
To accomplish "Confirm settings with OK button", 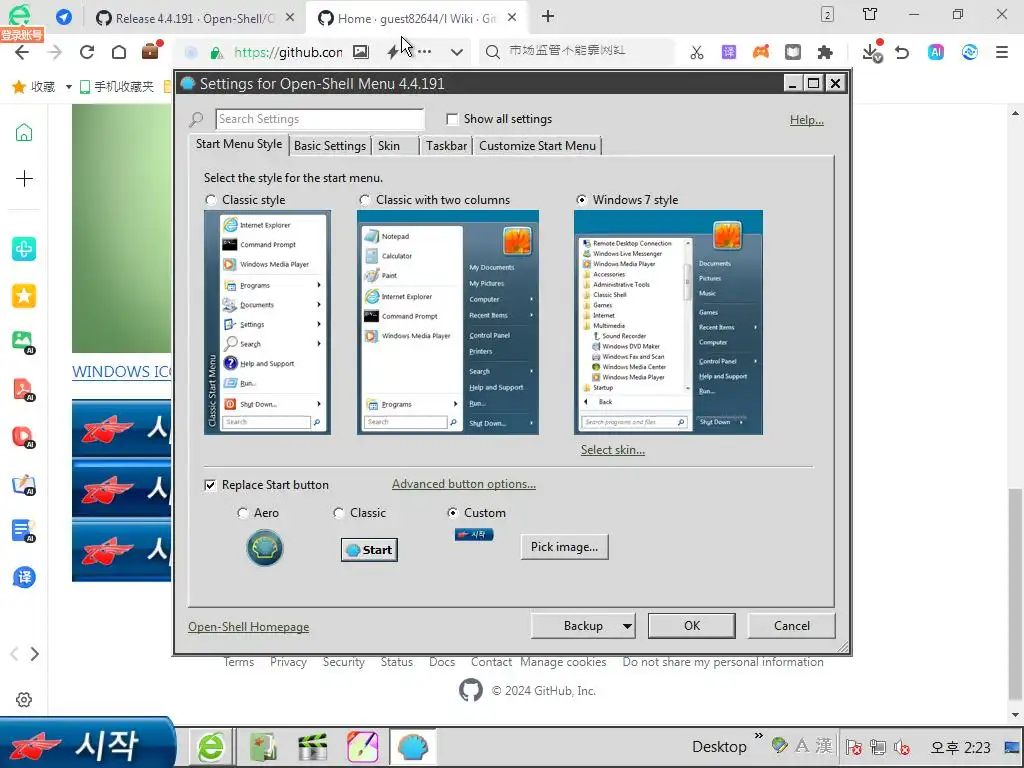I will coord(692,626).
